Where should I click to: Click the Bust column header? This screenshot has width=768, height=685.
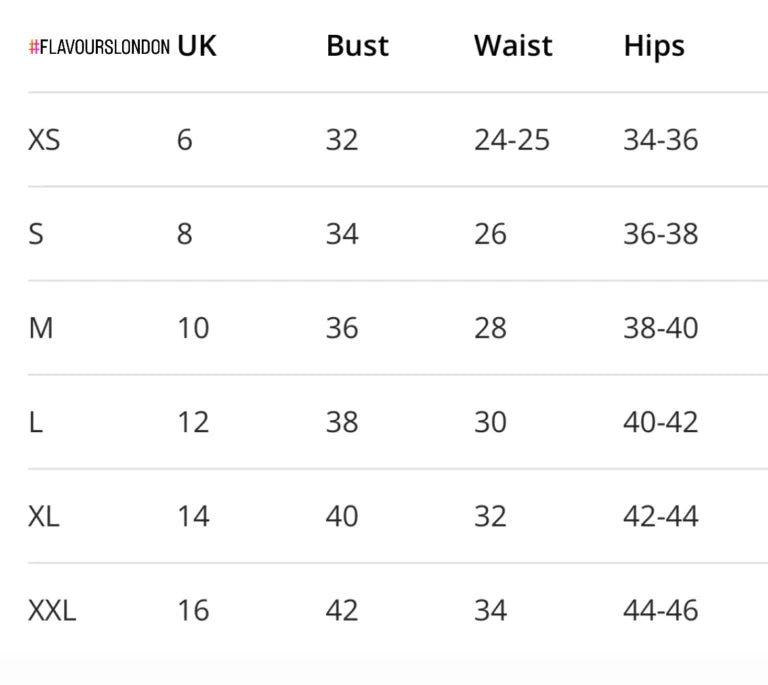click(x=358, y=46)
